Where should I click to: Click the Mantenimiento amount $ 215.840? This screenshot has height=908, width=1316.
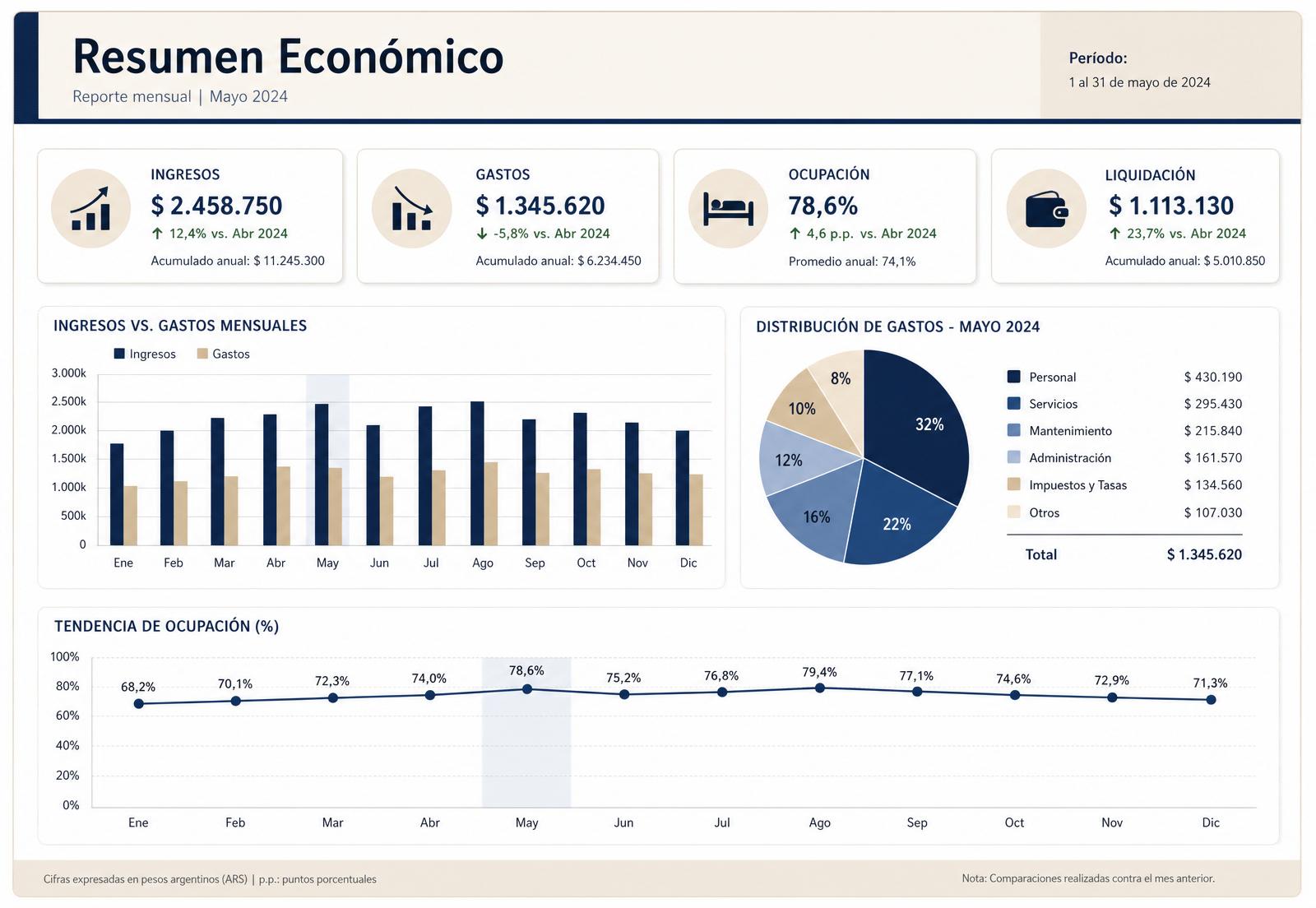pyautogui.click(x=1213, y=430)
